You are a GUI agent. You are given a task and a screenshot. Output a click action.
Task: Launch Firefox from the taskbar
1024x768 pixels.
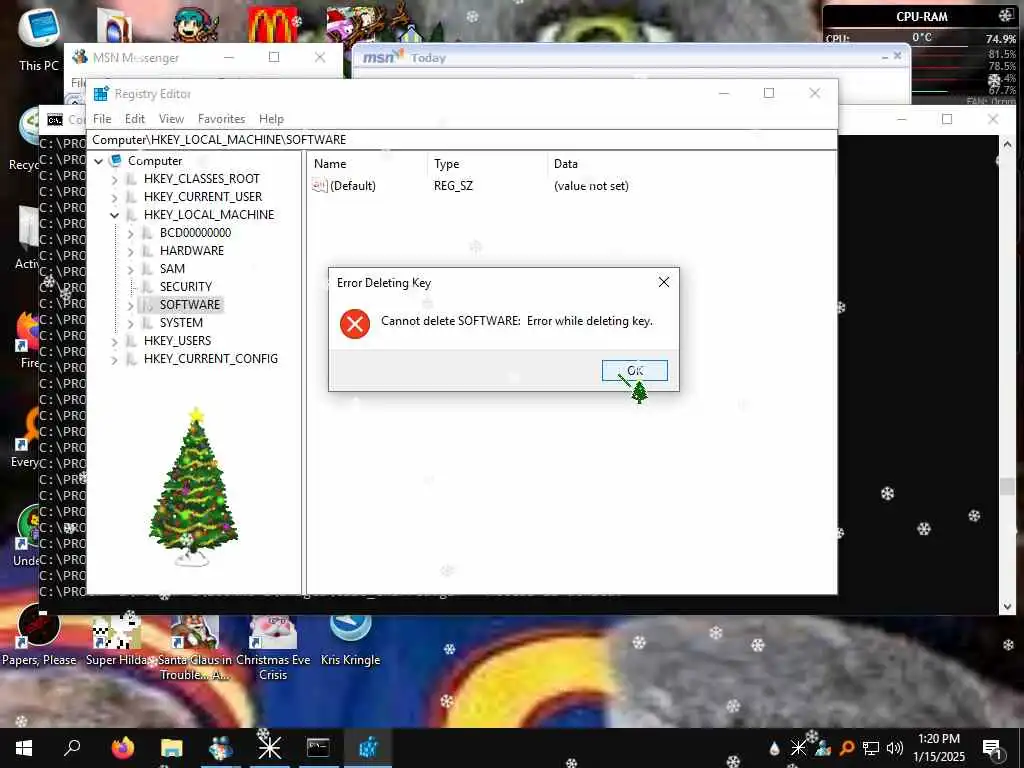coord(122,748)
